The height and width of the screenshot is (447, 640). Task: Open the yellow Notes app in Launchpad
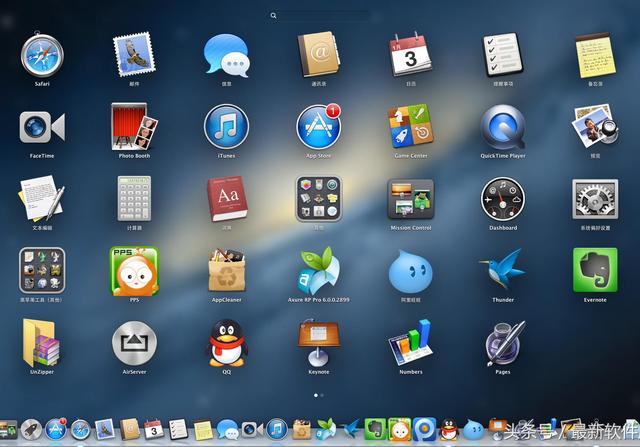click(x=595, y=55)
